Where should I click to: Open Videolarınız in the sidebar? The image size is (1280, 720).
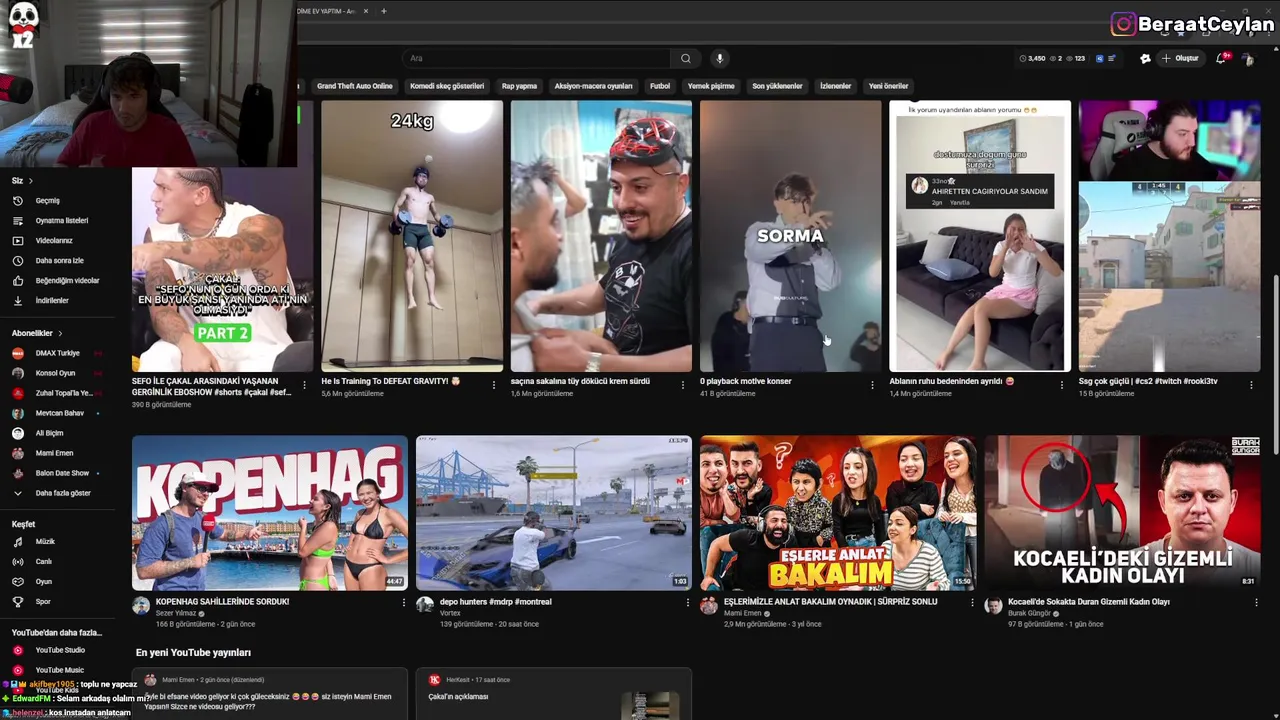coord(53,240)
